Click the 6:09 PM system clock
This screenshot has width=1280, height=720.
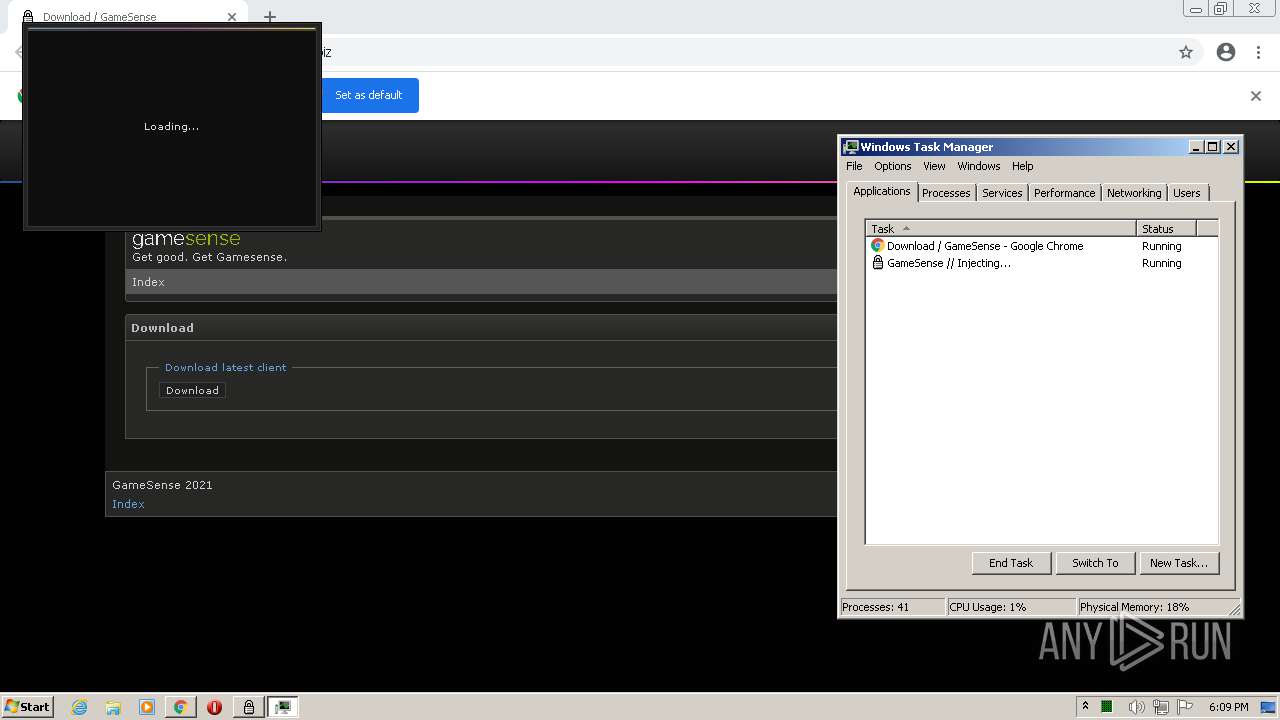click(1228, 707)
